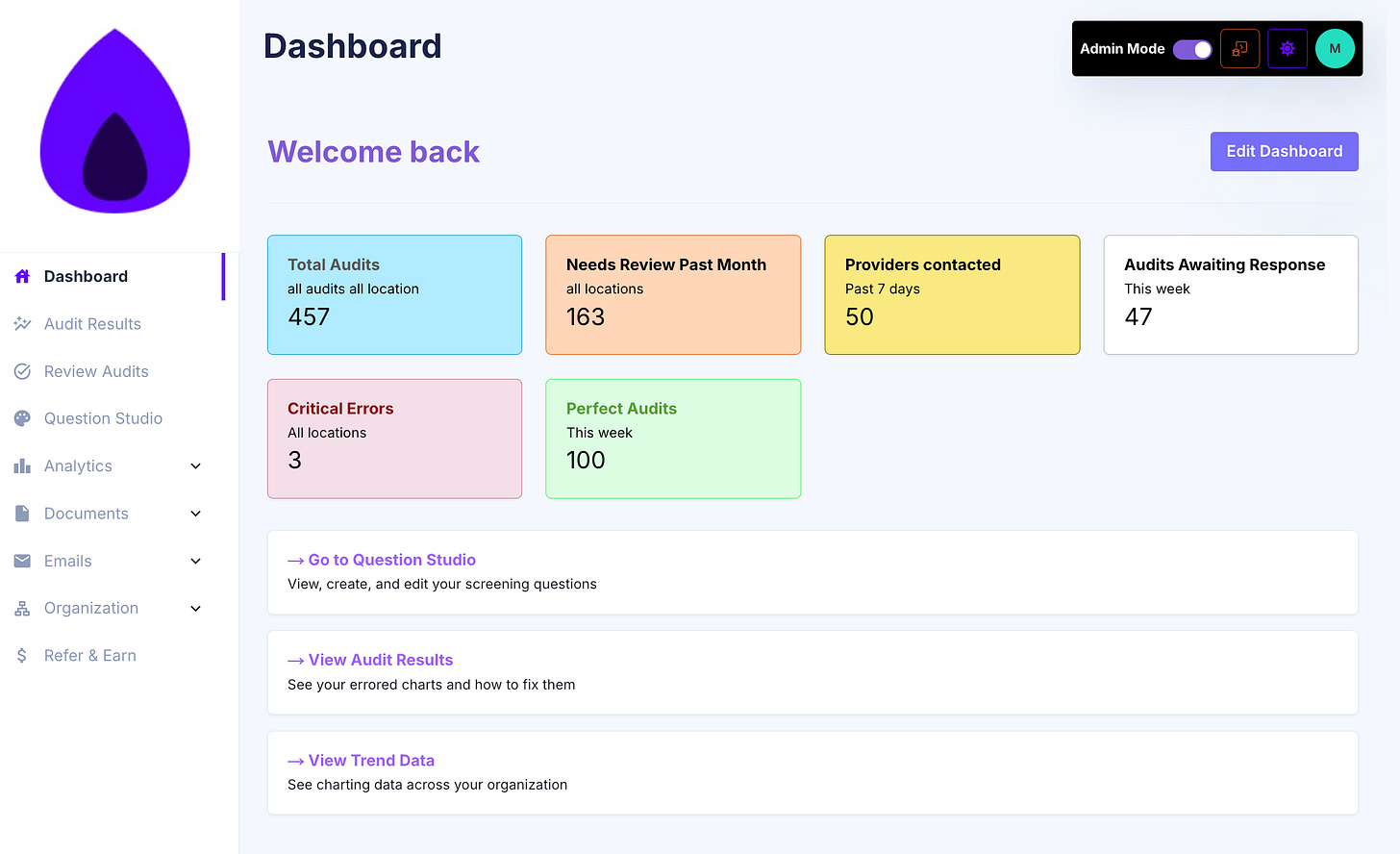The width and height of the screenshot is (1400, 854).
Task: Open the Needs Review Past Month card
Action: pyautogui.click(x=673, y=295)
